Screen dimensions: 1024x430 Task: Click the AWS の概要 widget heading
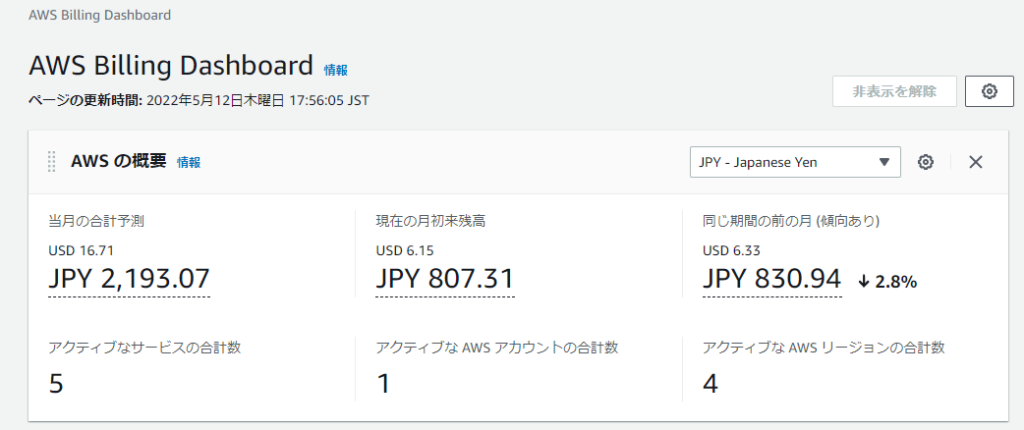[119, 162]
